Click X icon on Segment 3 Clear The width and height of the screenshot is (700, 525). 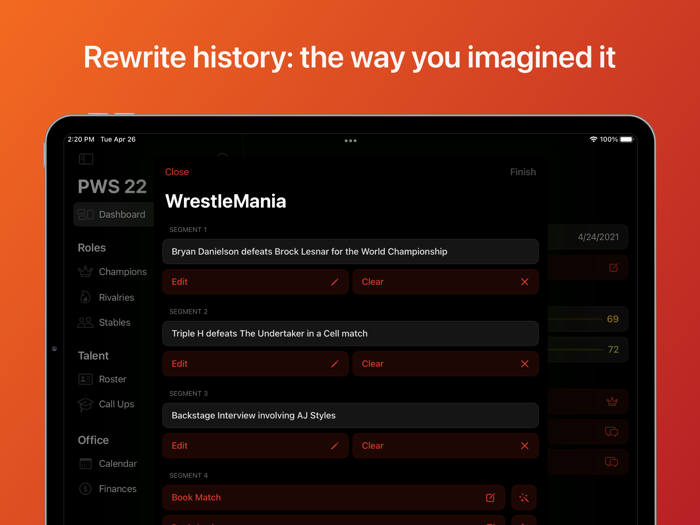(525, 446)
